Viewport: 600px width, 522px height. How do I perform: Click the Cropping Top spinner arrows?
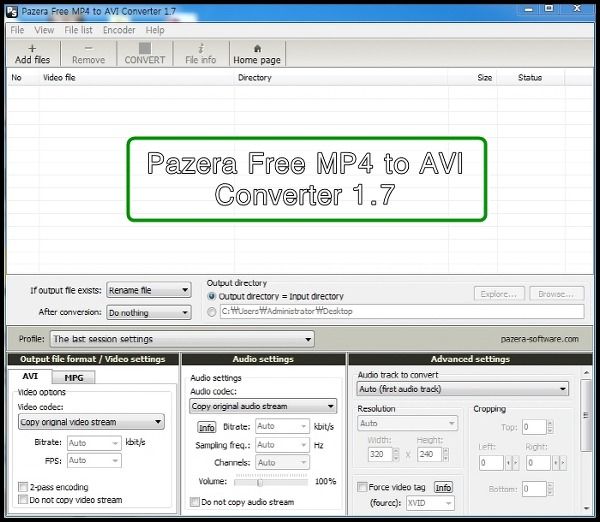click(x=550, y=427)
